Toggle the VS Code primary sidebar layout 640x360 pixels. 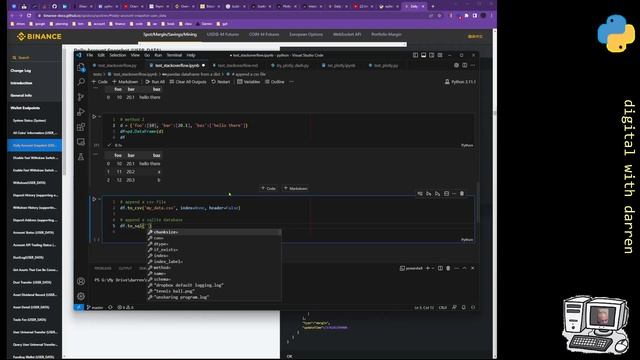[x=415, y=55]
